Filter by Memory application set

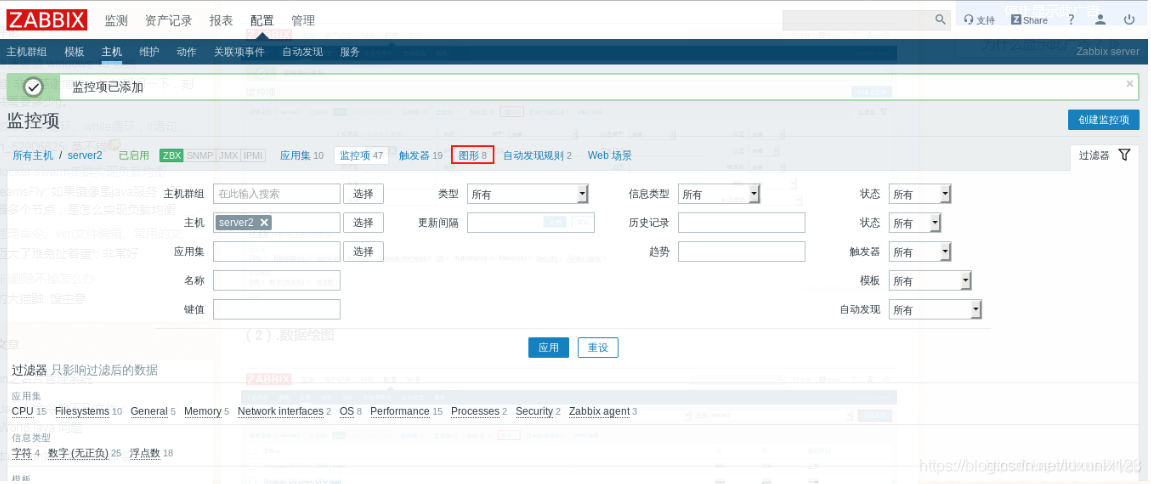coord(203,411)
